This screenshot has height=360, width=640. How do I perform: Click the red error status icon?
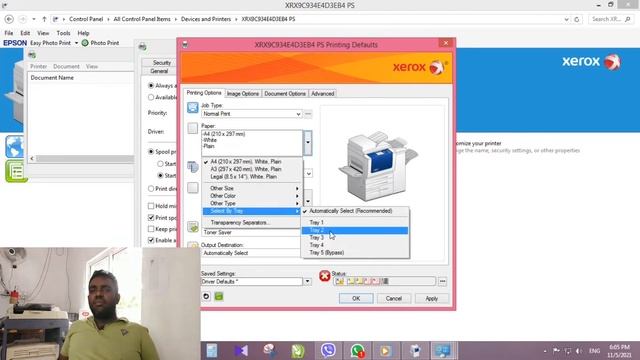tap(324, 276)
